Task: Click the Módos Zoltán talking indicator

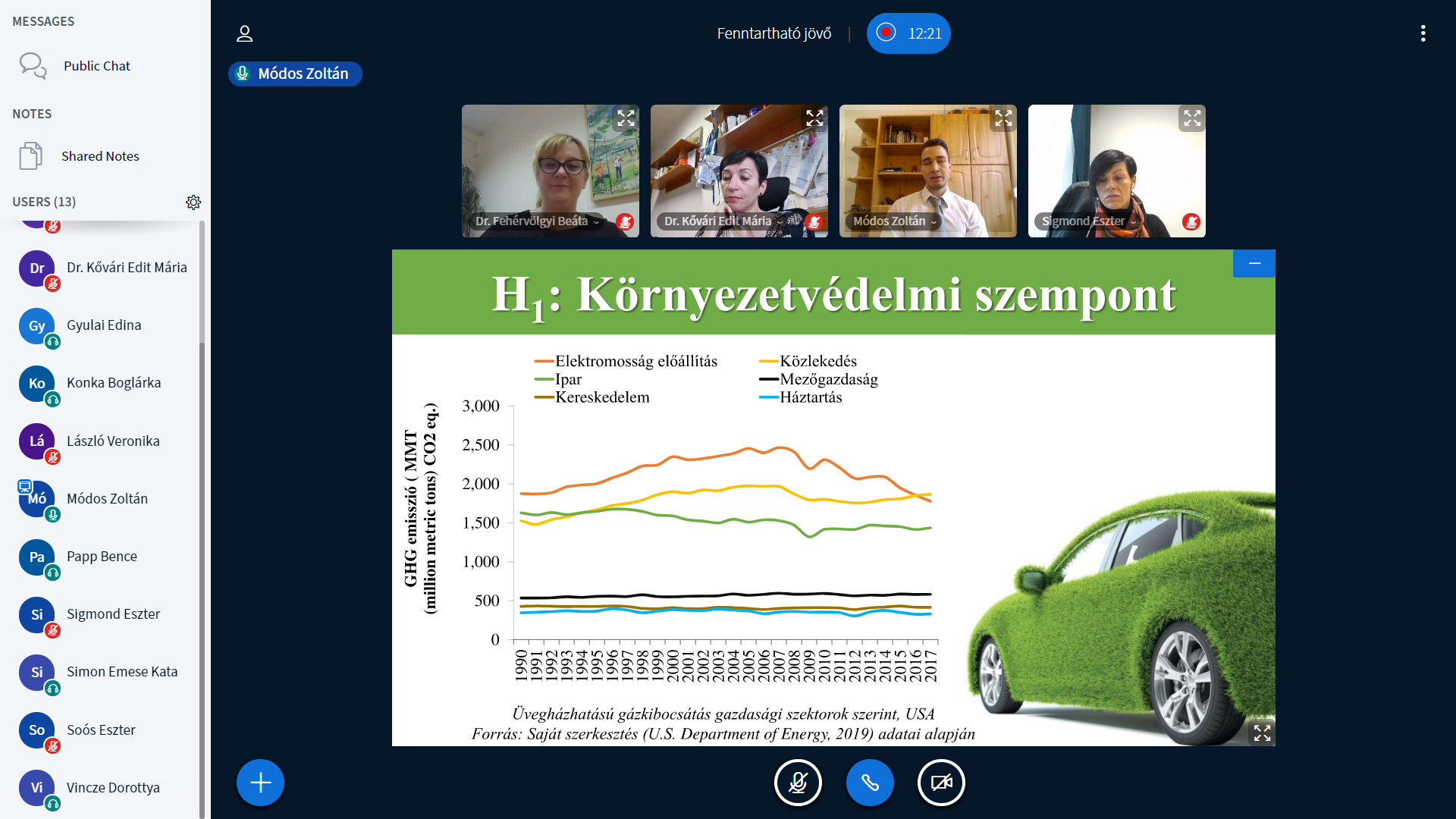Action: click(x=295, y=74)
